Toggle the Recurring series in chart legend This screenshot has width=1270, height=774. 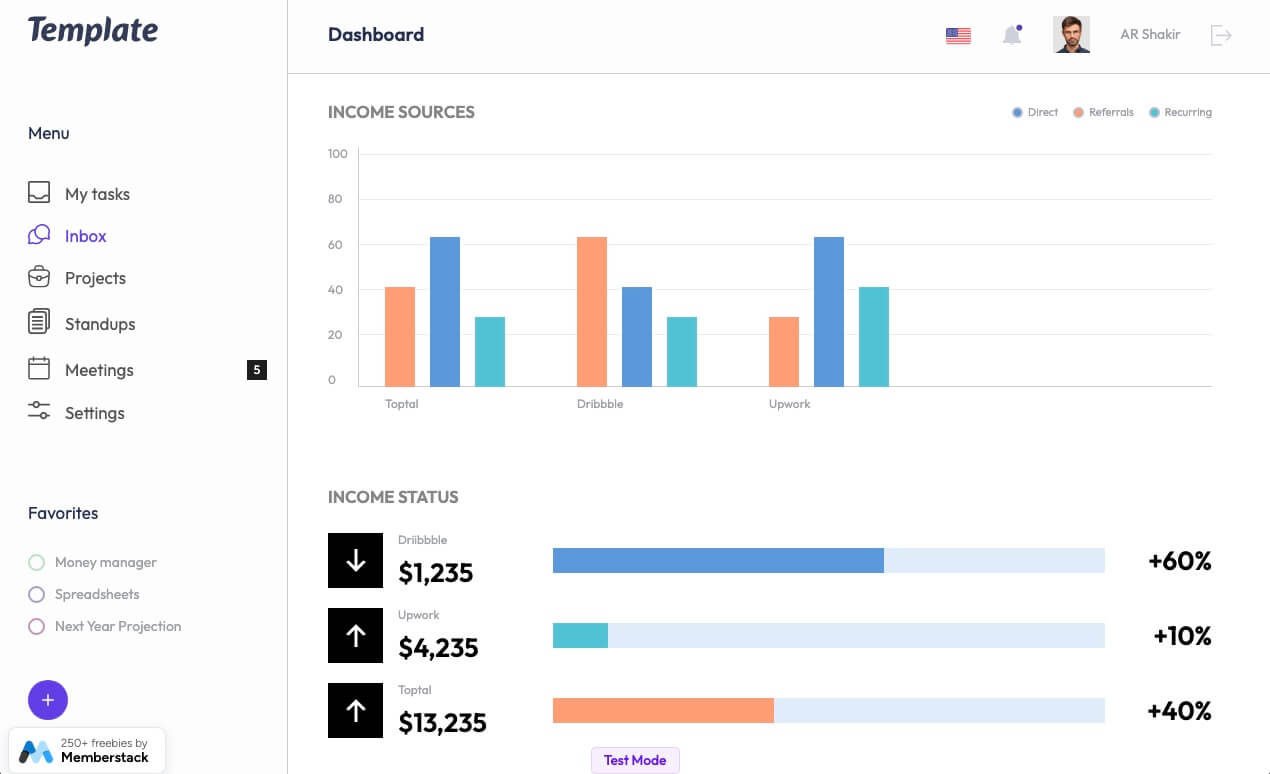coord(1180,113)
